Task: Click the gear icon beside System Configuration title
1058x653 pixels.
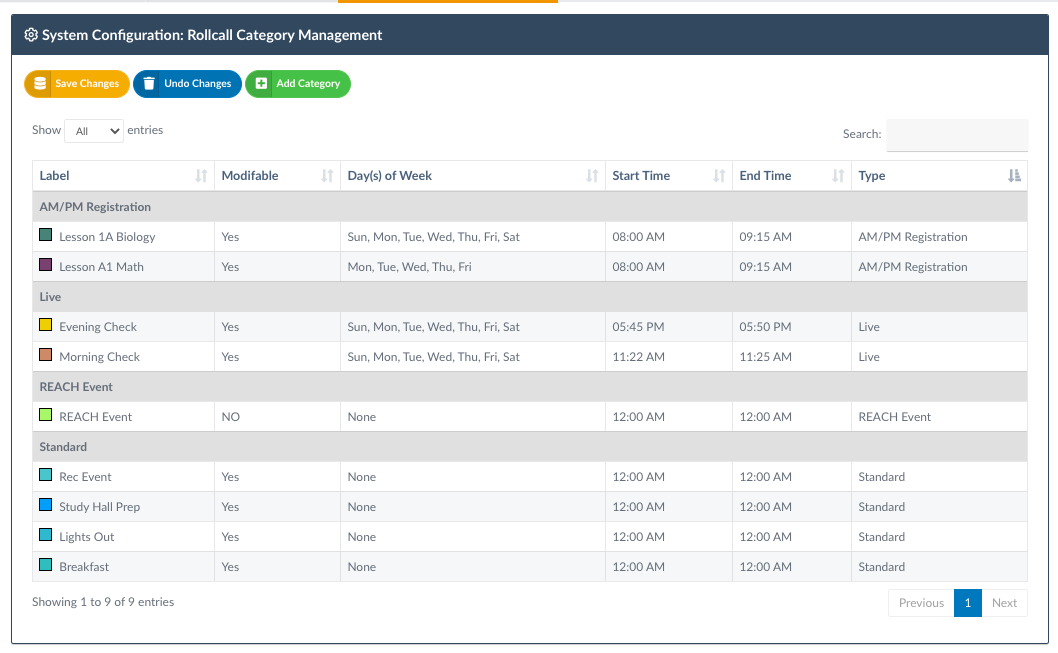Action: pos(31,35)
